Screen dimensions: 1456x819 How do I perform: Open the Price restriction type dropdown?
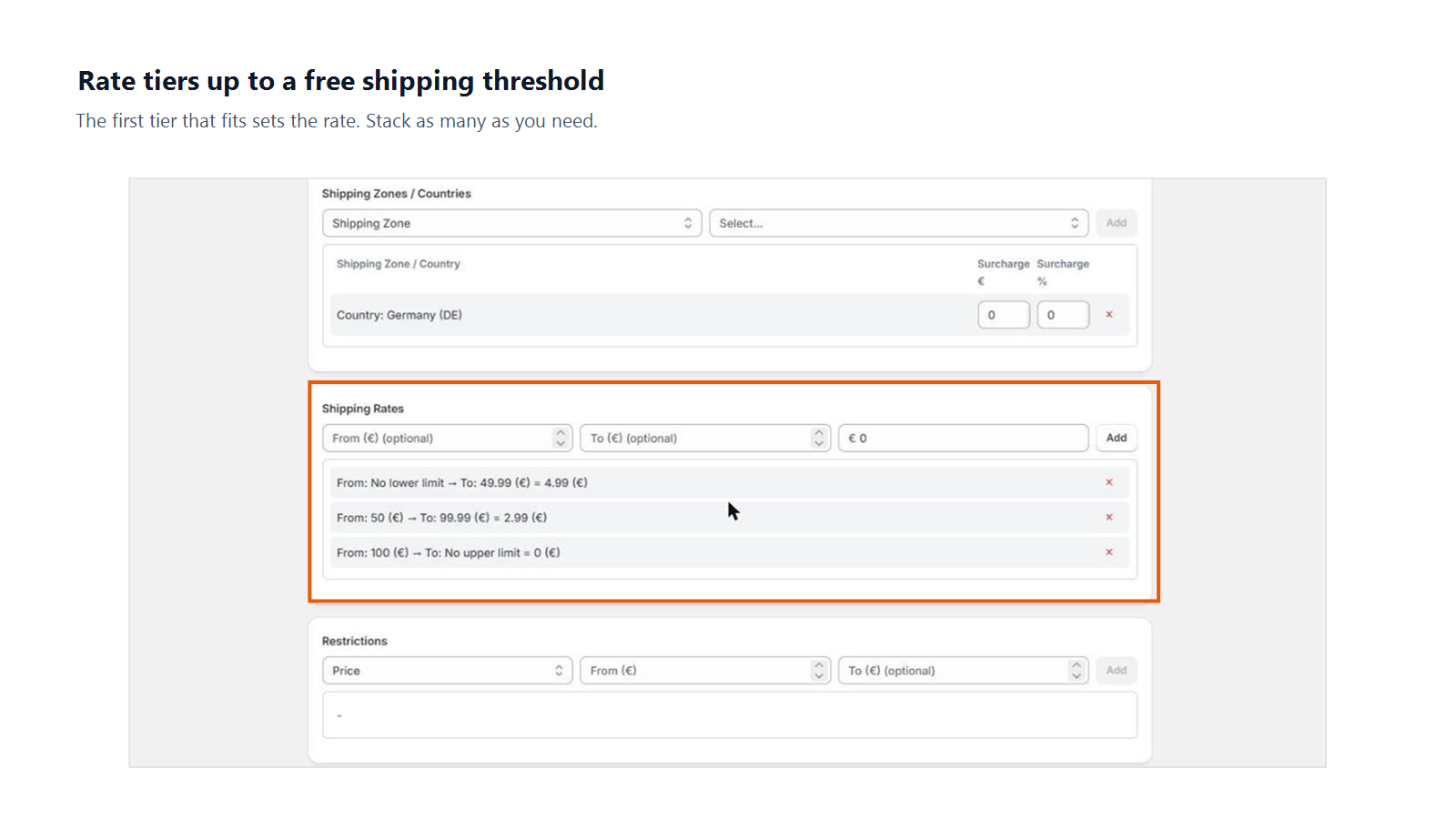point(448,671)
